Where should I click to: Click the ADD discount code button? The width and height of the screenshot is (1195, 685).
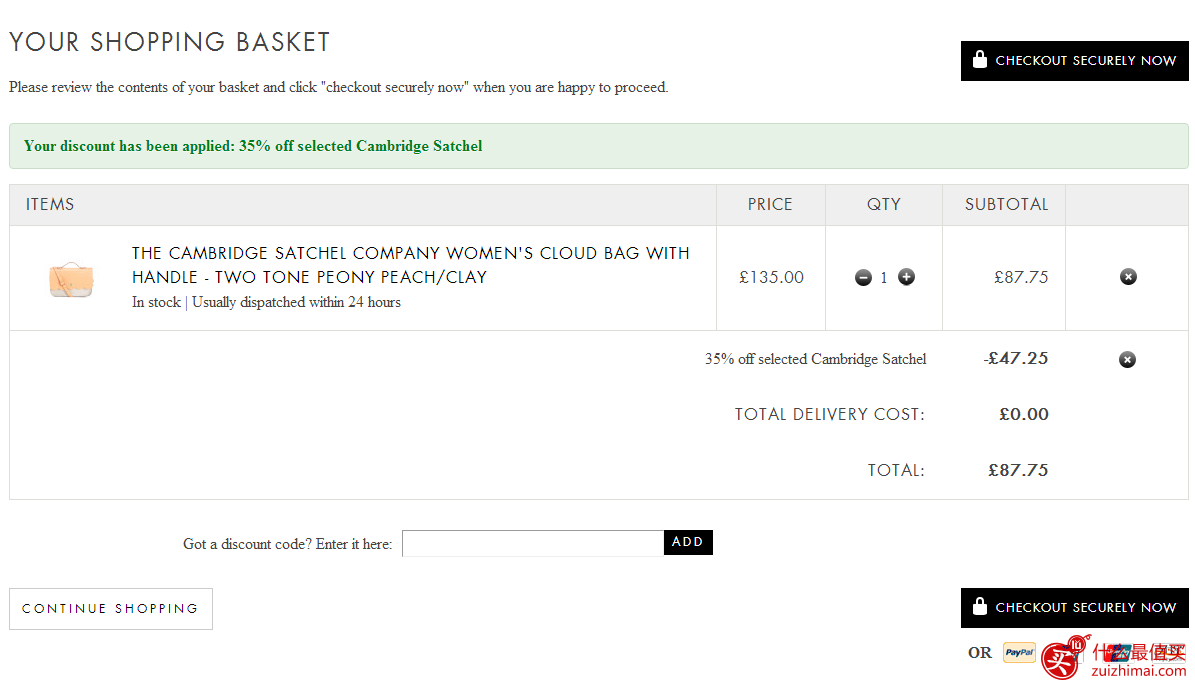point(688,543)
